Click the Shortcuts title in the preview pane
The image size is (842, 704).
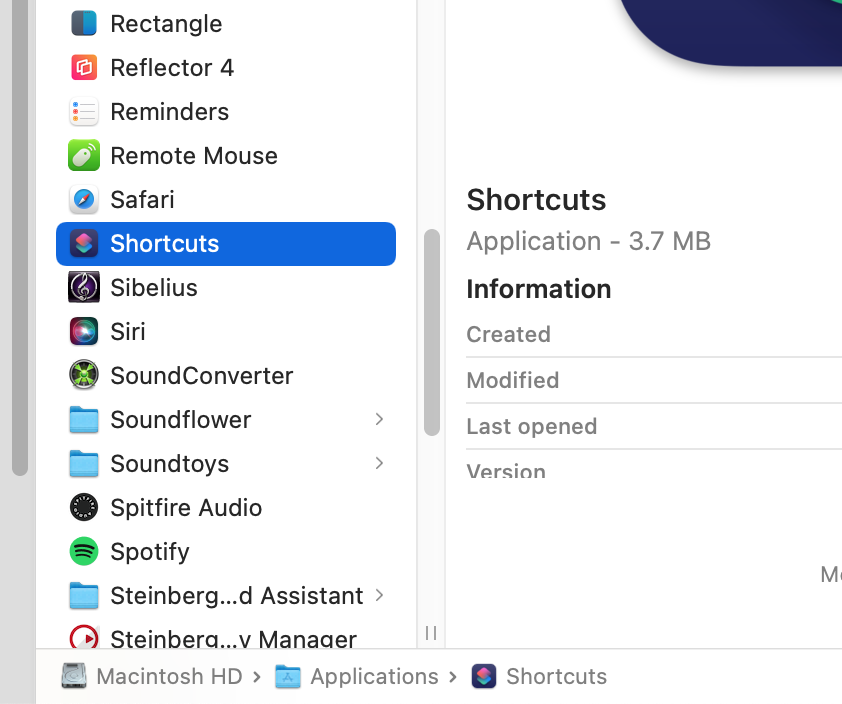coord(536,200)
